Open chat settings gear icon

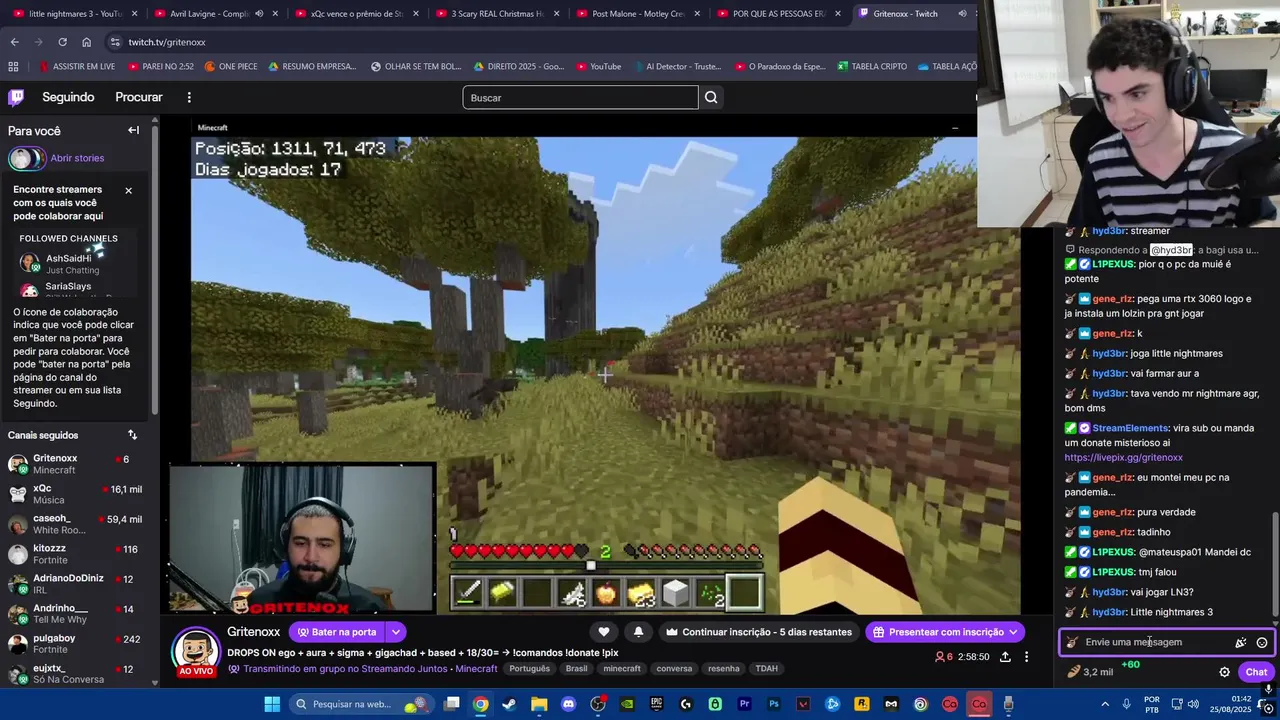tap(1224, 672)
